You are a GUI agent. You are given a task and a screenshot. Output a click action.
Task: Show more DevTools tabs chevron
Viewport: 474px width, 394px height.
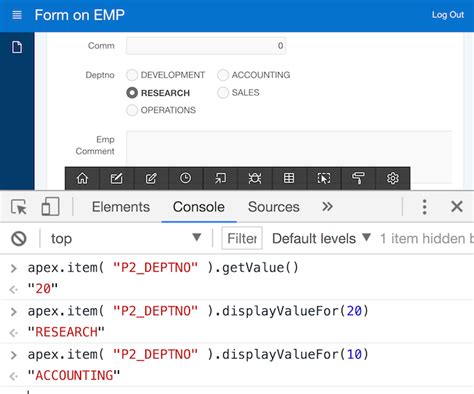click(327, 207)
